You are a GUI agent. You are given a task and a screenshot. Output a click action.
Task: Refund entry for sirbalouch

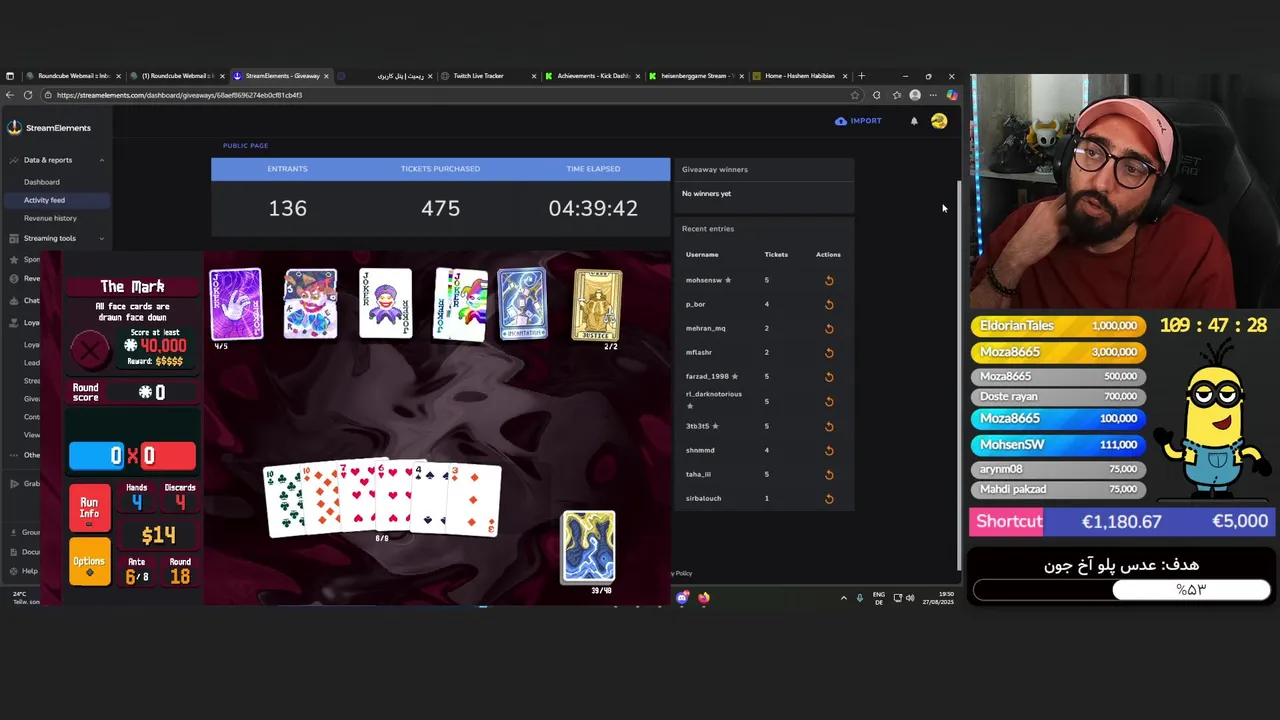(x=829, y=498)
